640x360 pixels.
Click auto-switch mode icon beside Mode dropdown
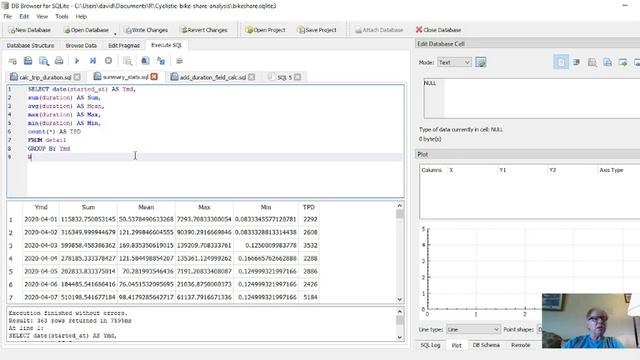(481, 62)
